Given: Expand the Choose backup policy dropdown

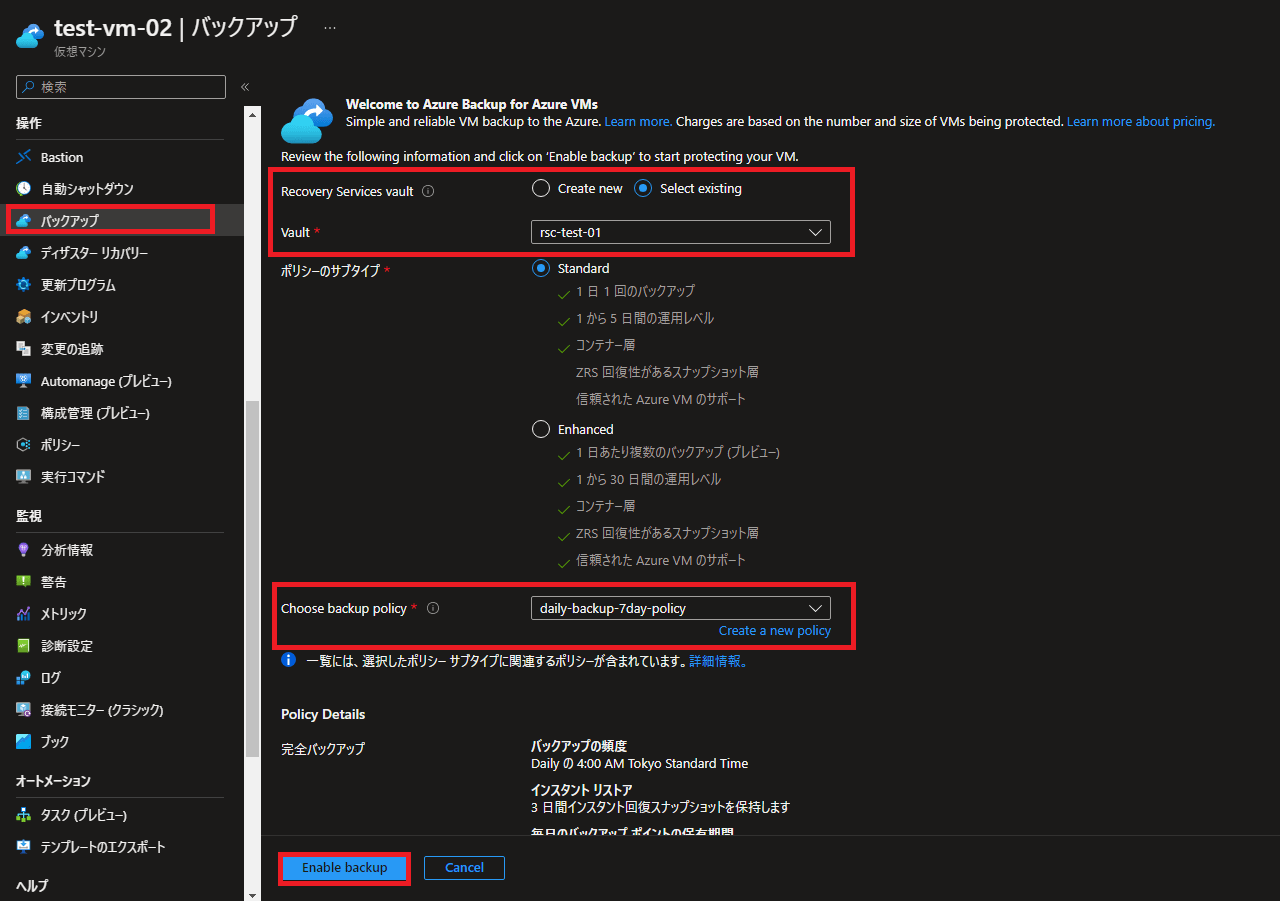Looking at the screenshot, I should click(680, 608).
